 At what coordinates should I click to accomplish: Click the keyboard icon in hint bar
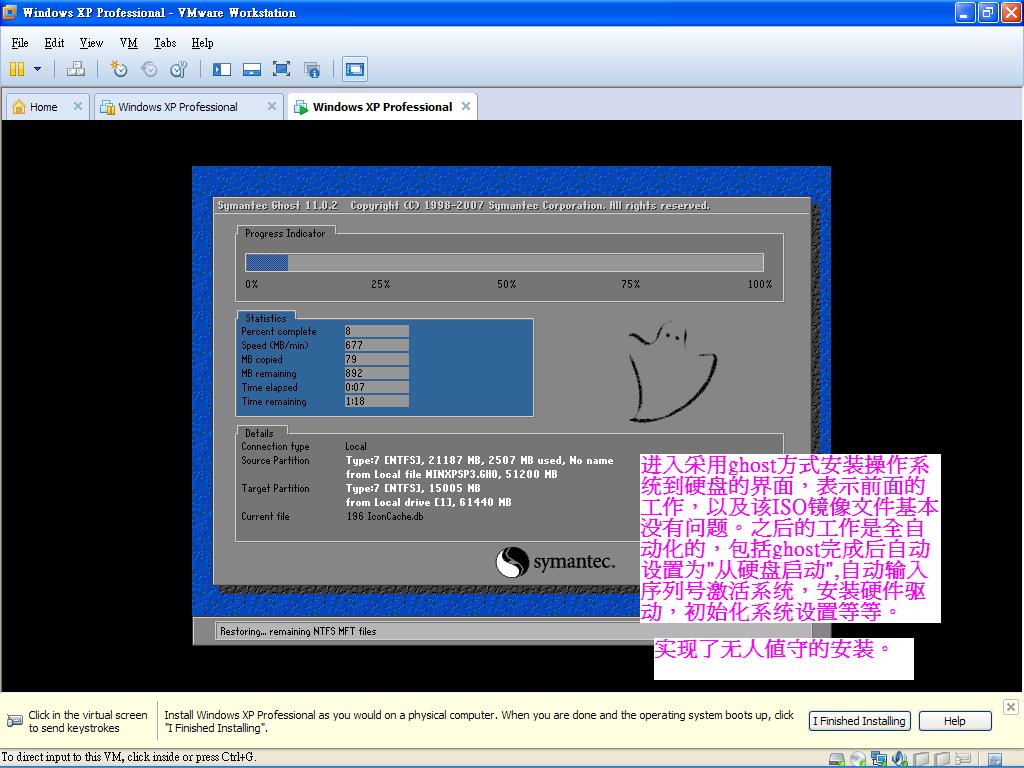pyautogui.click(x=14, y=721)
